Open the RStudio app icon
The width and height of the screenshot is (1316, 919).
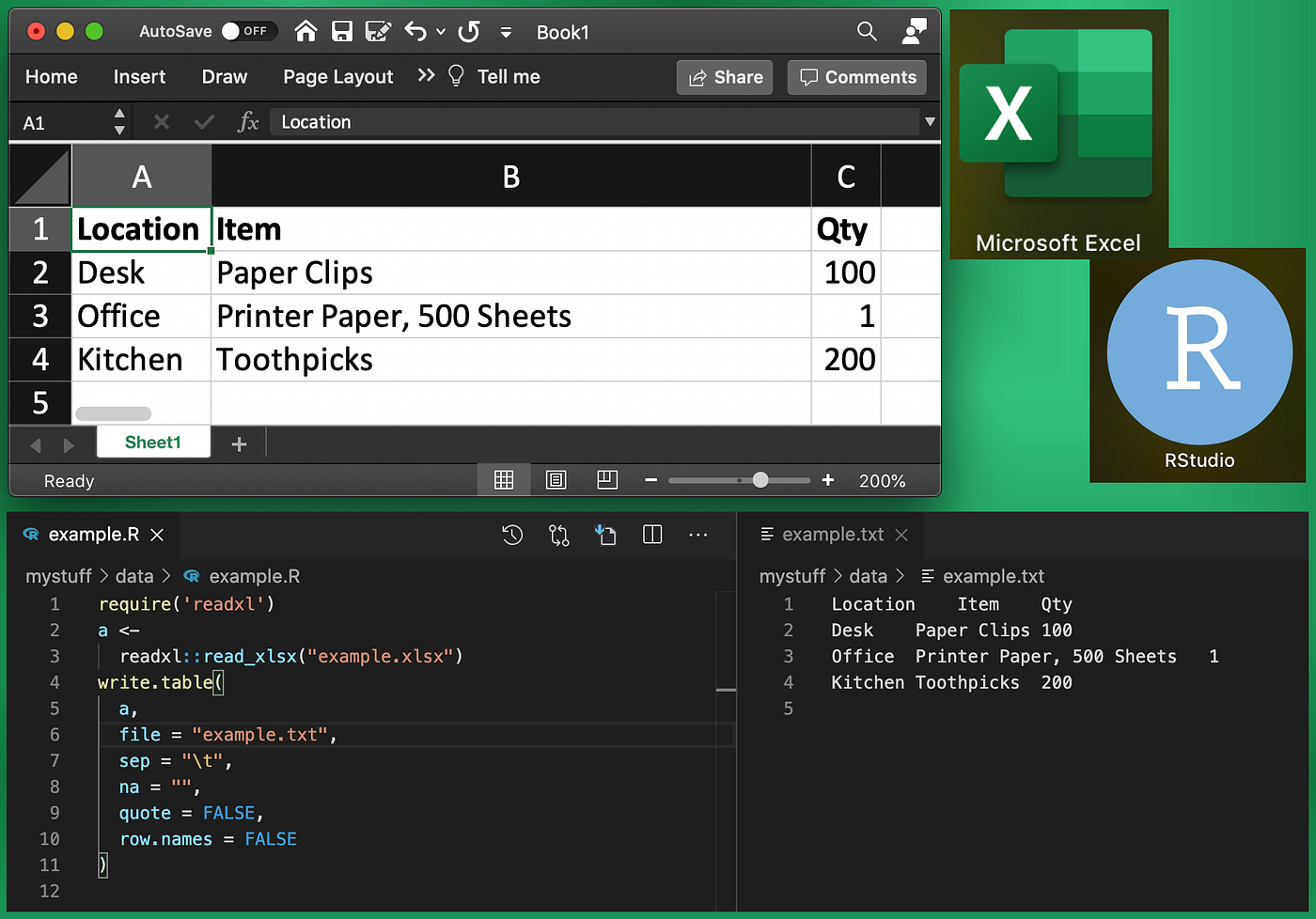pos(1199,365)
